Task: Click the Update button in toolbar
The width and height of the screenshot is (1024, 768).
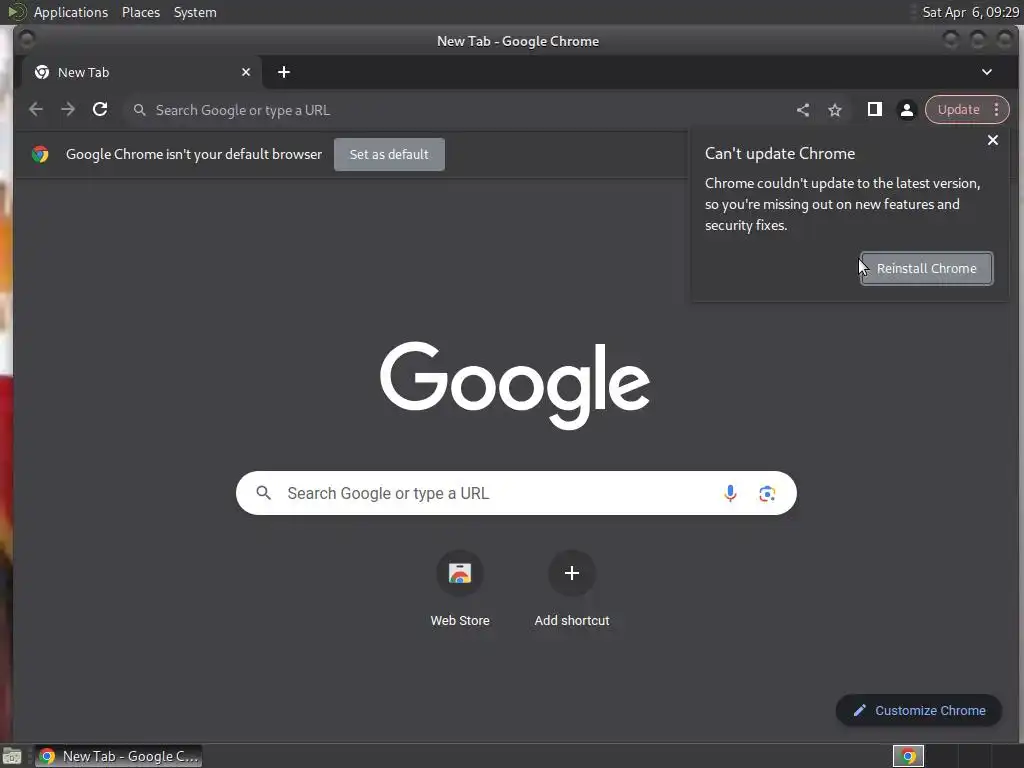Action: pyautogui.click(x=959, y=110)
